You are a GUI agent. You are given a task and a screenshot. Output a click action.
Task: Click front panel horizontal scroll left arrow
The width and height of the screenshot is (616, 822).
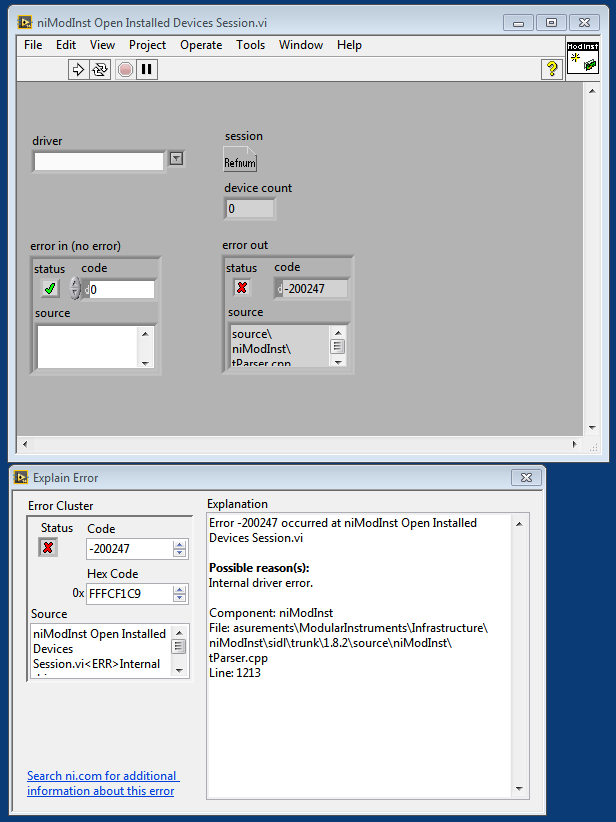point(25,445)
